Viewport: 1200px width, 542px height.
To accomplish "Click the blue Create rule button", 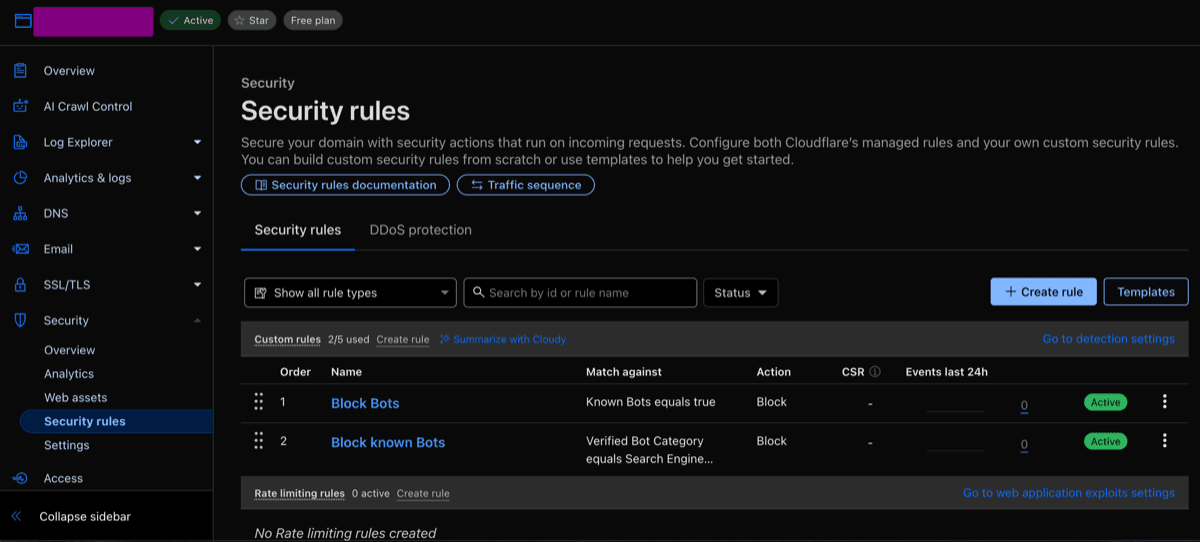I will point(1043,292).
